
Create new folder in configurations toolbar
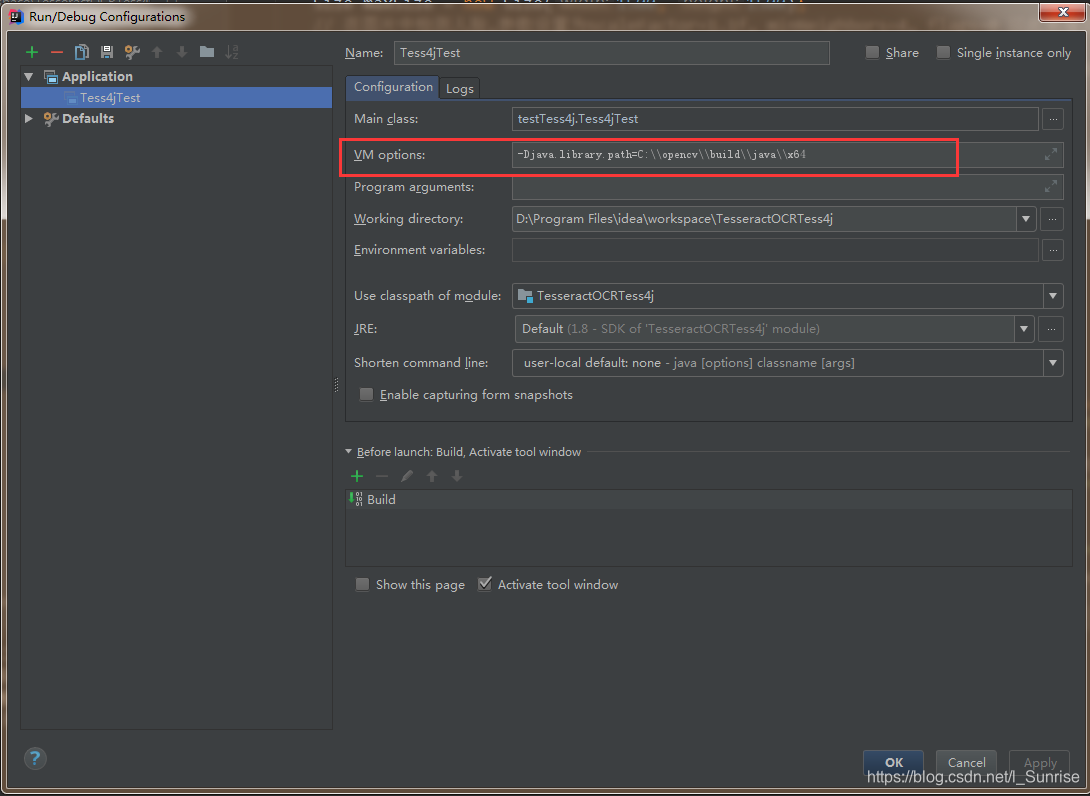pyautogui.click(x=206, y=51)
